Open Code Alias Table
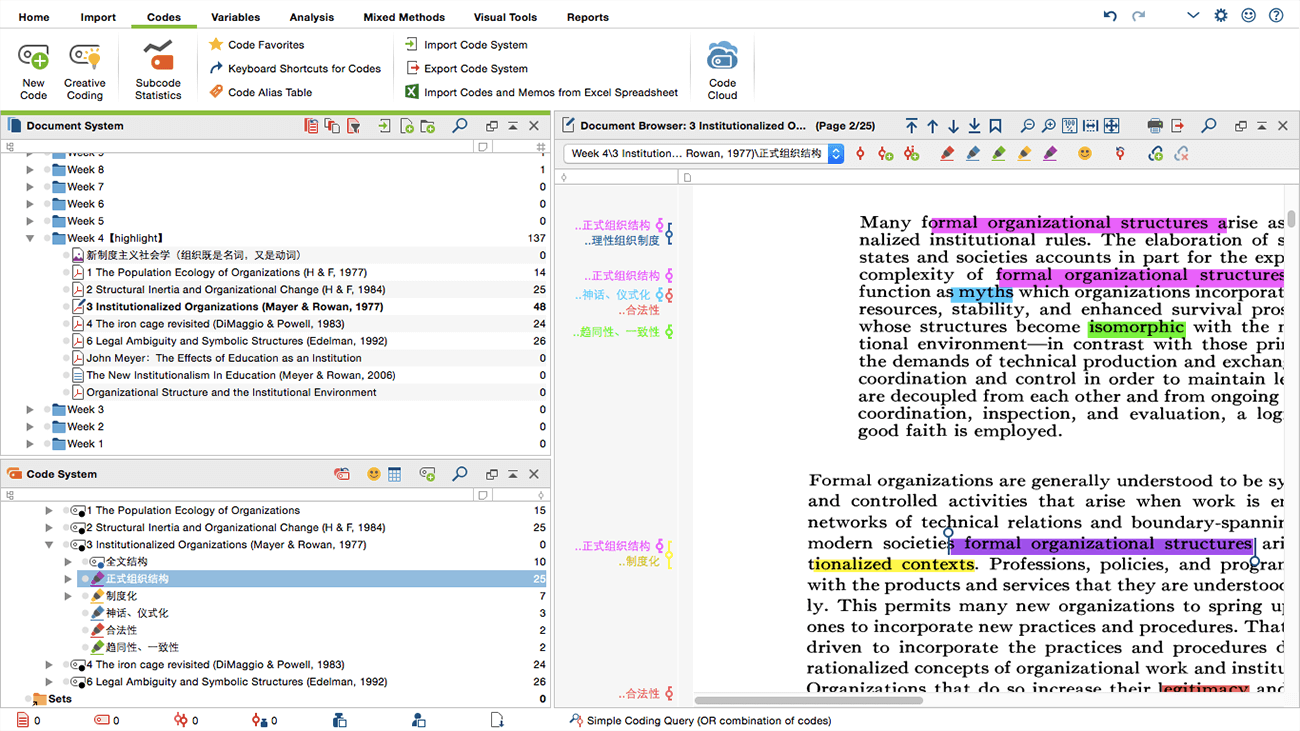 [x=270, y=92]
